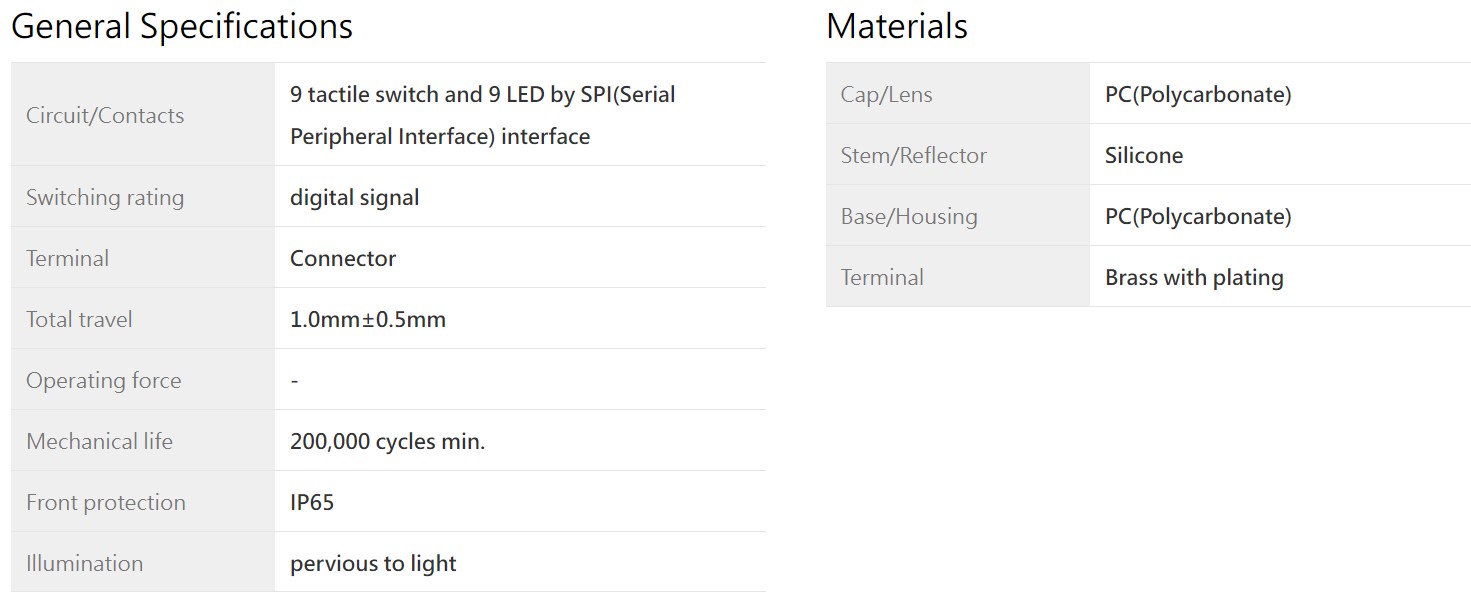Select the Switching rating label
Viewport: 1471px width, 592px height.
[105, 197]
